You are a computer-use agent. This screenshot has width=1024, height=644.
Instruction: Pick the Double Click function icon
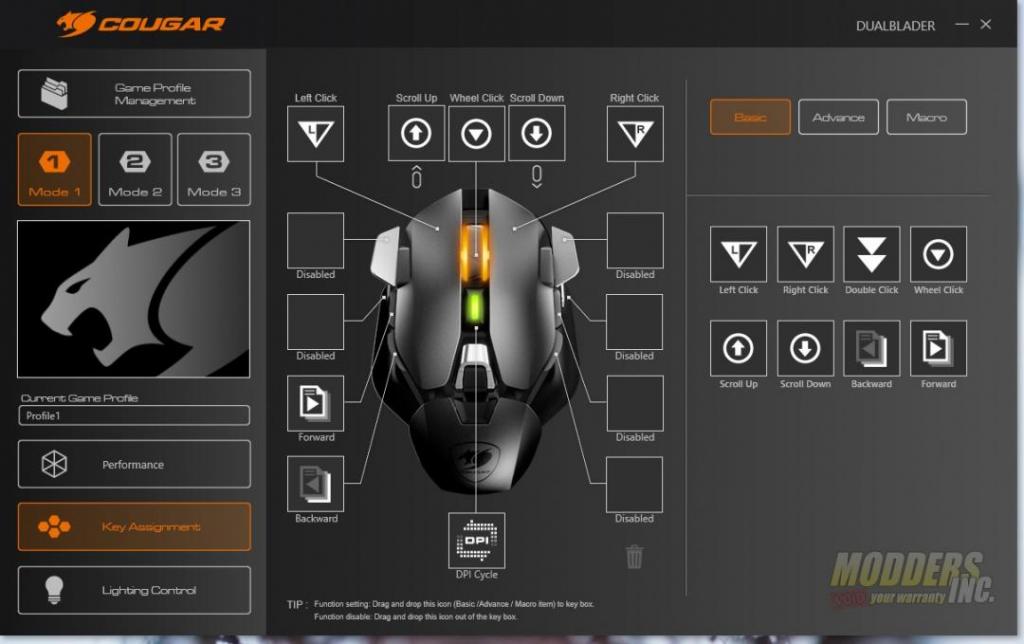(872, 254)
